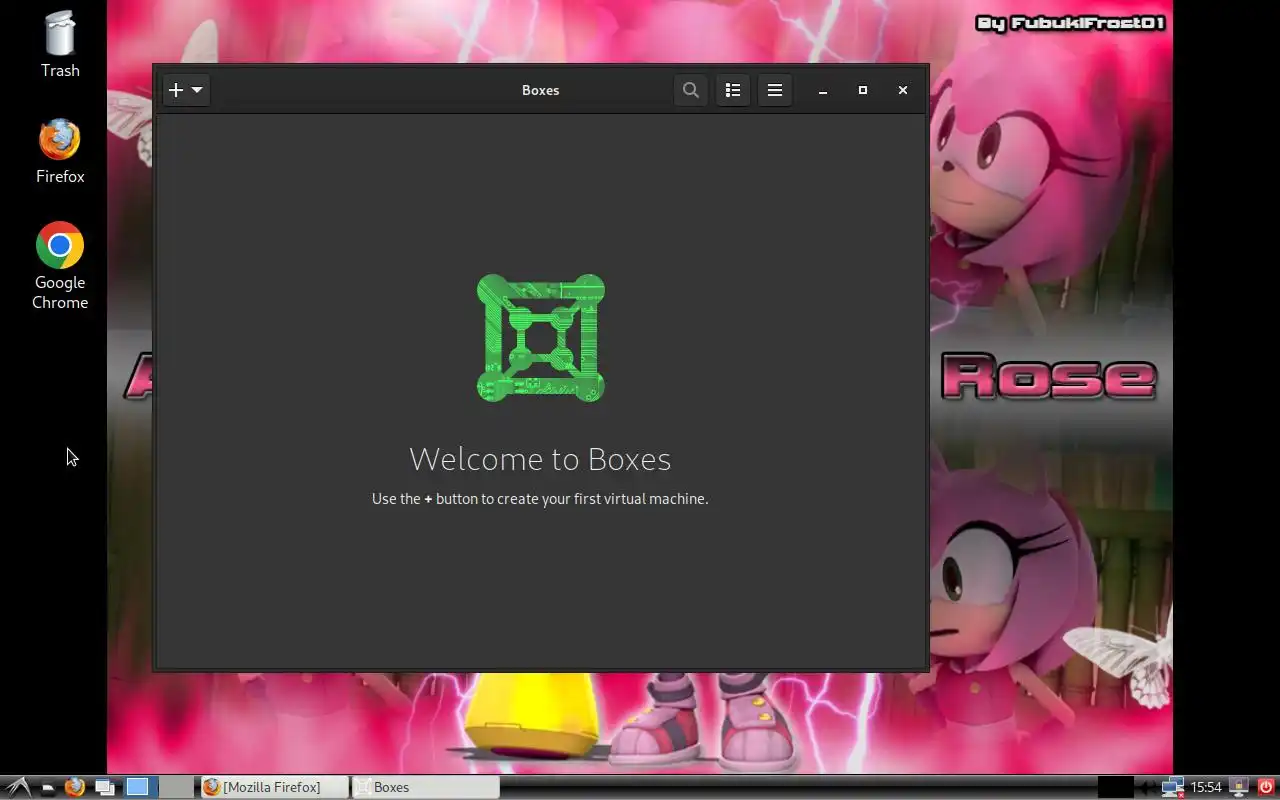Image resolution: width=1280 pixels, height=800 pixels.
Task: Click the network status tray icon
Action: (1172, 787)
